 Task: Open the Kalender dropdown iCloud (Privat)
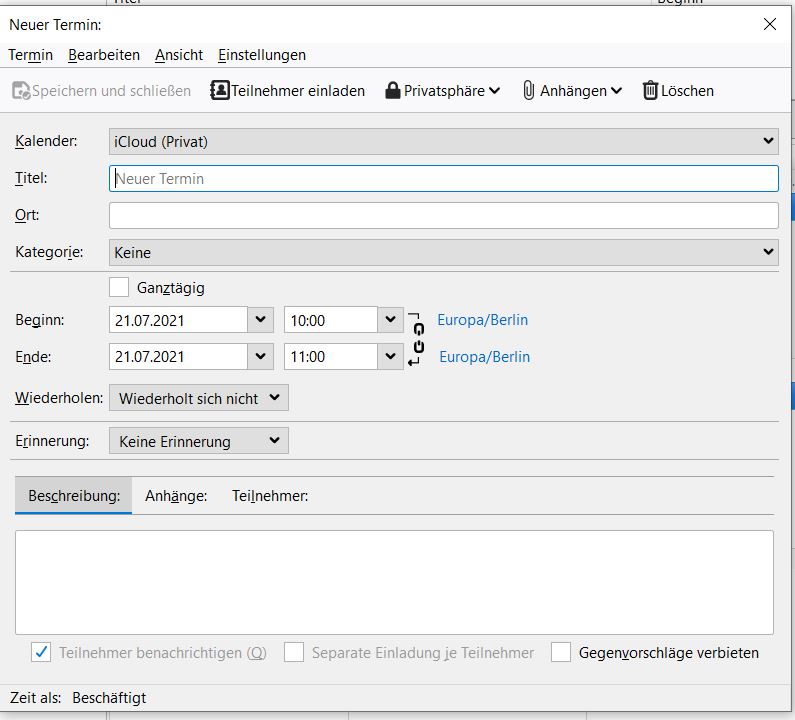pos(443,142)
